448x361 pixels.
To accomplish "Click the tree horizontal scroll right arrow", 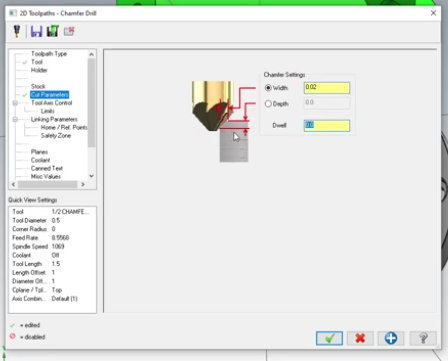I will (x=83, y=184).
